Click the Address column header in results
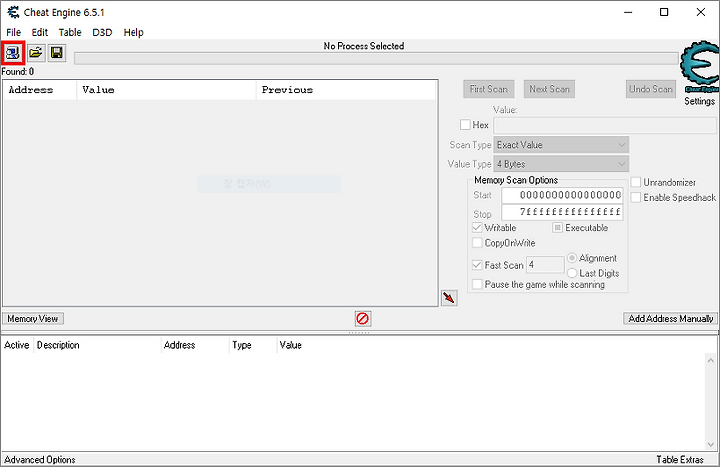 (40, 90)
